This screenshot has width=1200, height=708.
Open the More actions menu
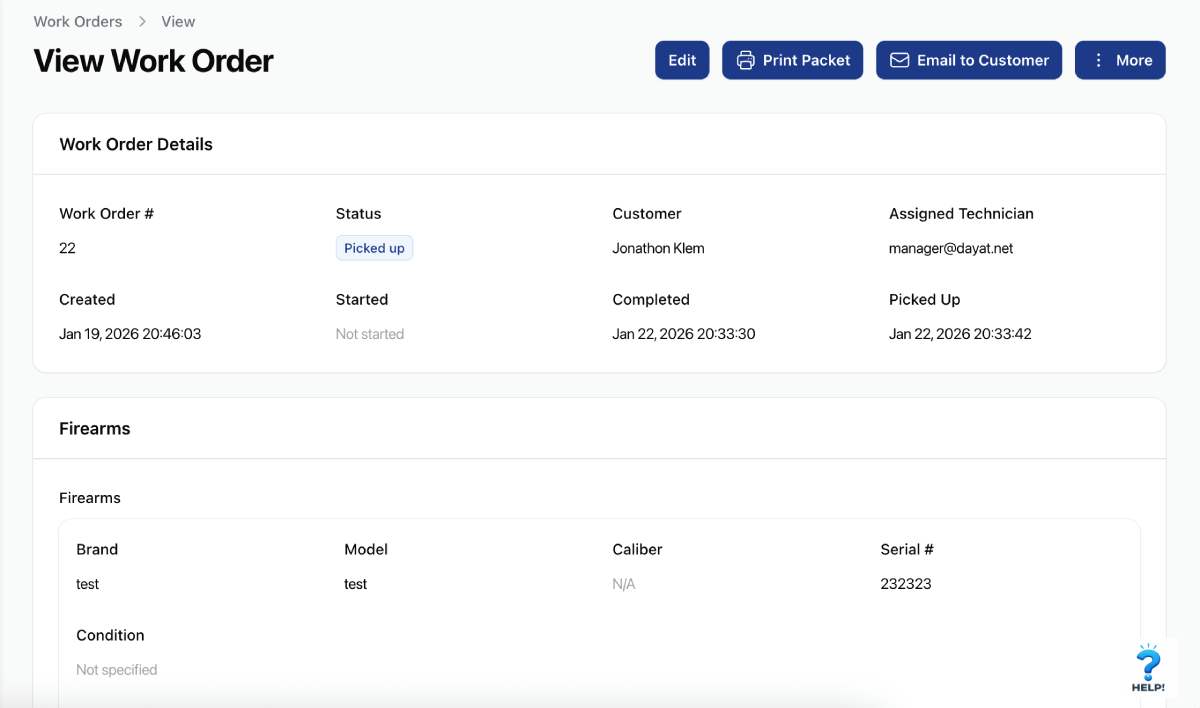pyautogui.click(x=1120, y=60)
